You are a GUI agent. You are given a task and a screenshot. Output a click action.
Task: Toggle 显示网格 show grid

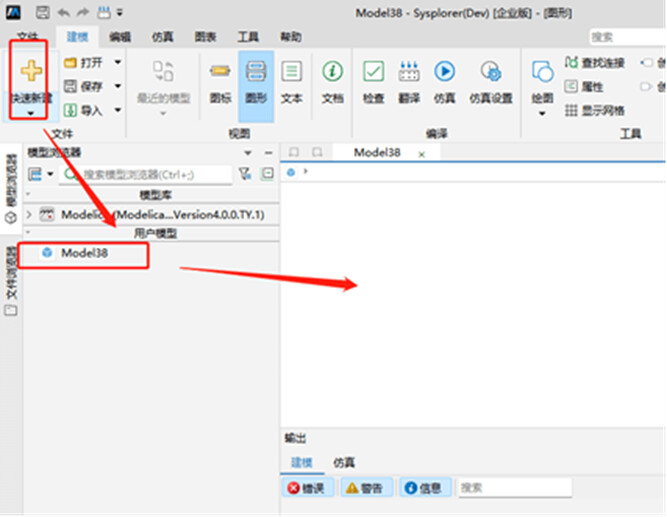click(595, 111)
